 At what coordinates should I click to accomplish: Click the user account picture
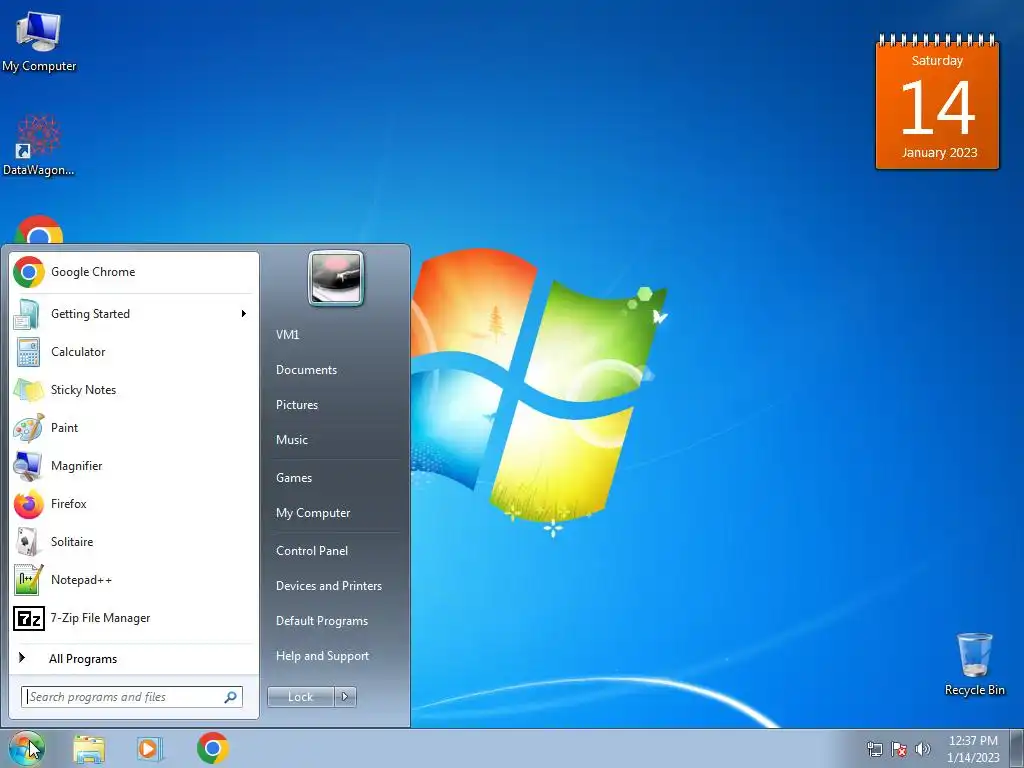pos(336,279)
